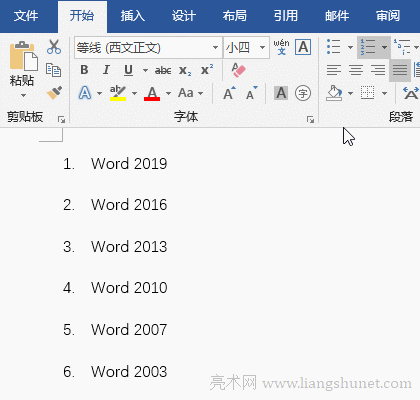Image resolution: width=420 pixels, height=400 pixels.
Task: Justify text alignment
Action: click(x=400, y=70)
